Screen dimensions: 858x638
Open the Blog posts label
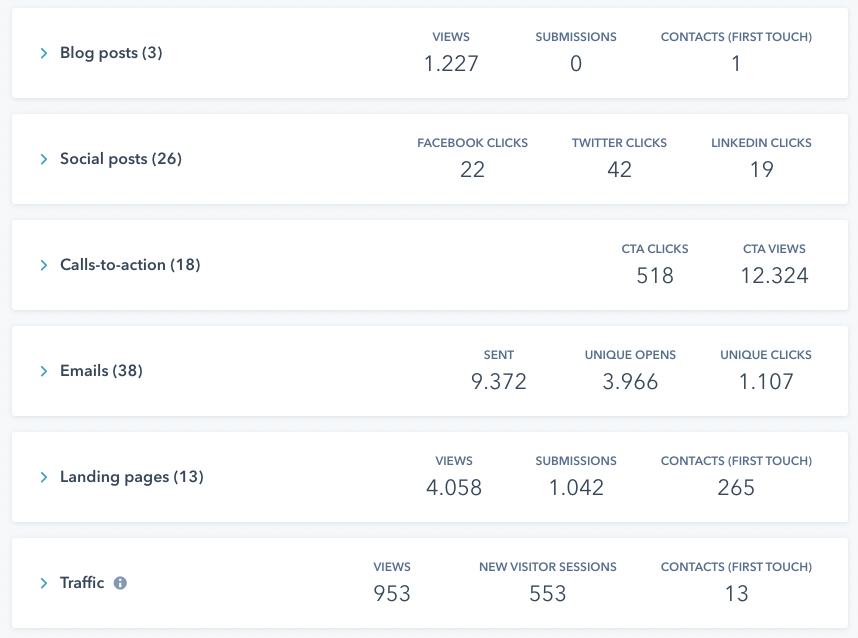coord(113,53)
